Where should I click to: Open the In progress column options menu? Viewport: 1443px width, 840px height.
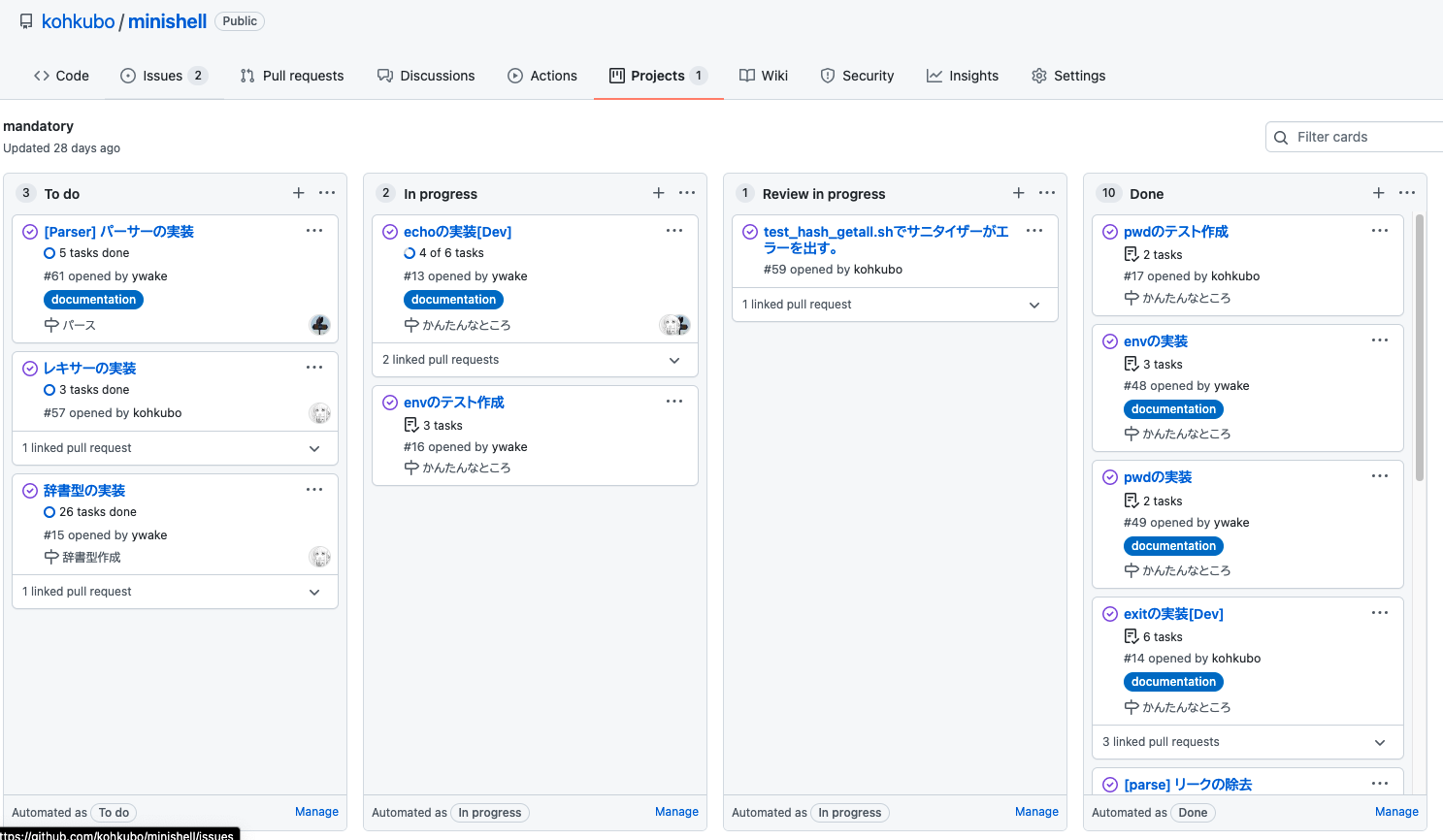coord(687,193)
